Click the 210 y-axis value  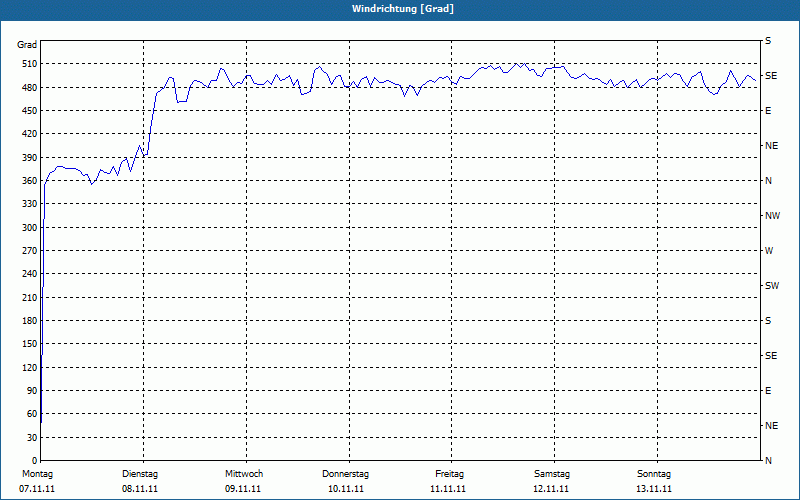30,297
